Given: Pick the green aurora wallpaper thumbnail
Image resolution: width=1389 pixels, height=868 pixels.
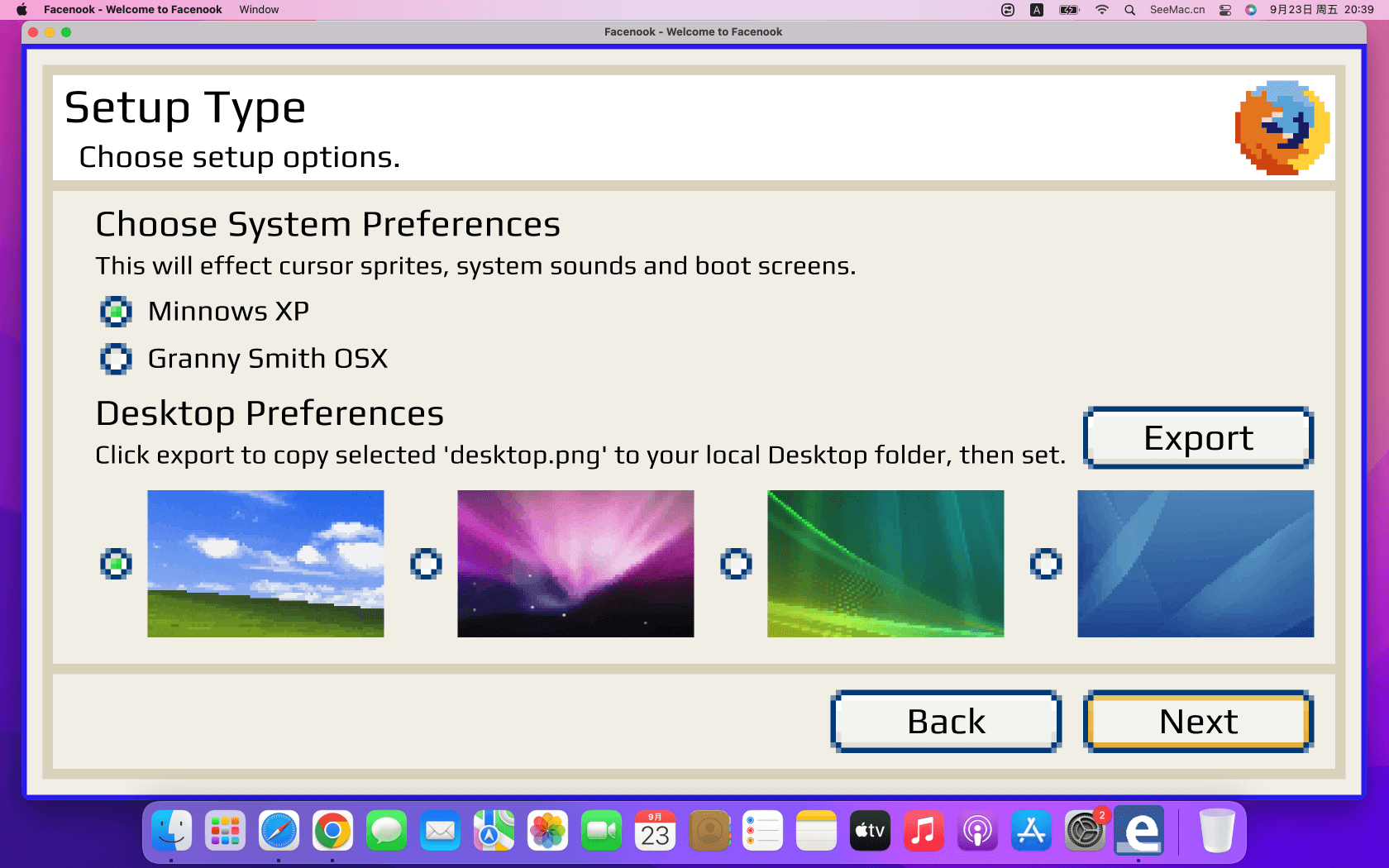Looking at the screenshot, I should pyautogui.click(x=885, y=564).
